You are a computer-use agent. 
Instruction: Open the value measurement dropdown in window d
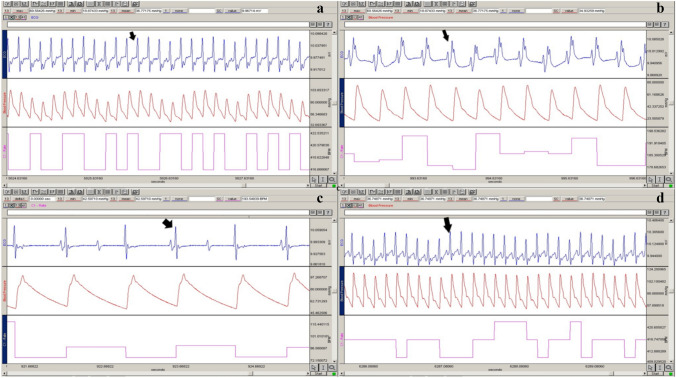(x=570, y=199)
